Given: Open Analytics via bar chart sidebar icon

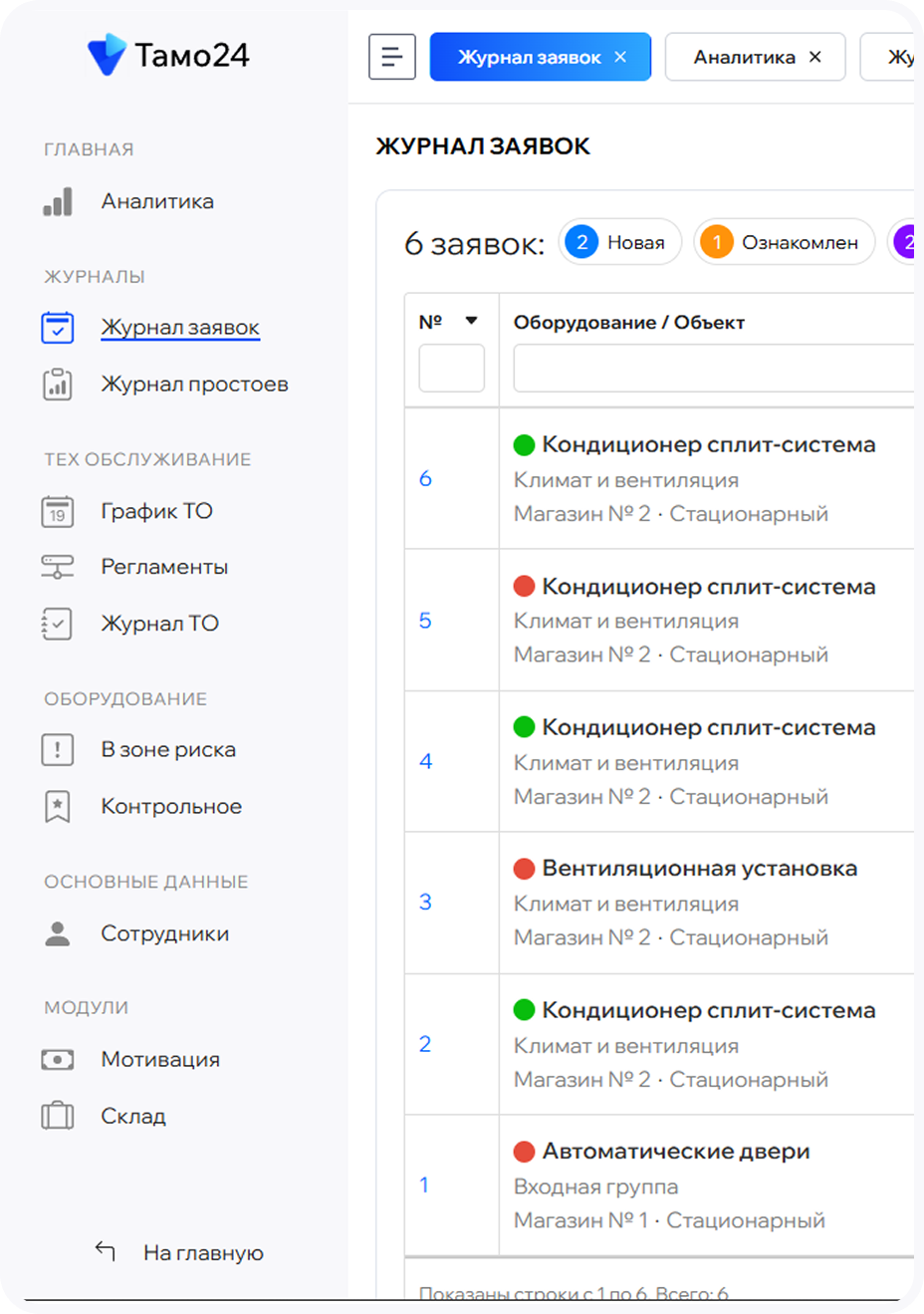Looking at the screenshot, I should tap(58, 201).
